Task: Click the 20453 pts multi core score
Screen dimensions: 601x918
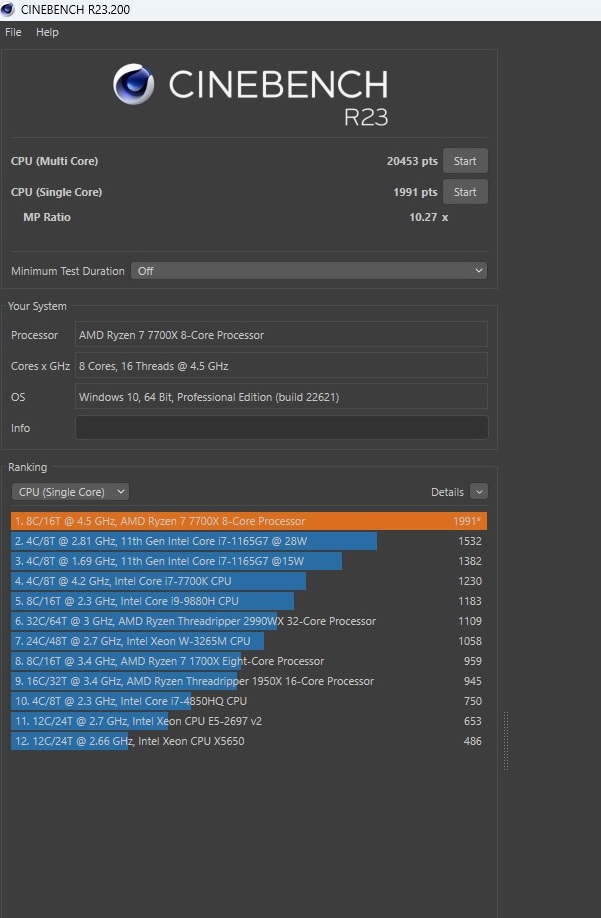Action: [412, 161]
